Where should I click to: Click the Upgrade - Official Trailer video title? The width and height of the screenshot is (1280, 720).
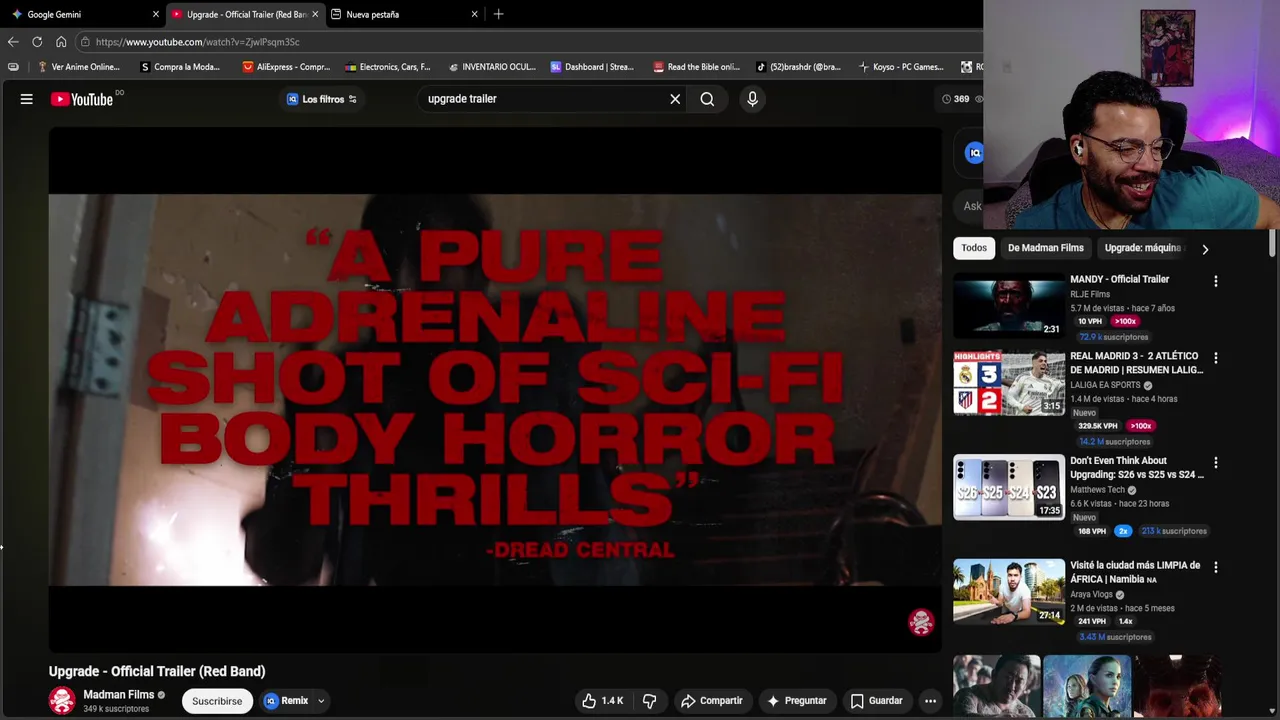click(x=157, y=671)
